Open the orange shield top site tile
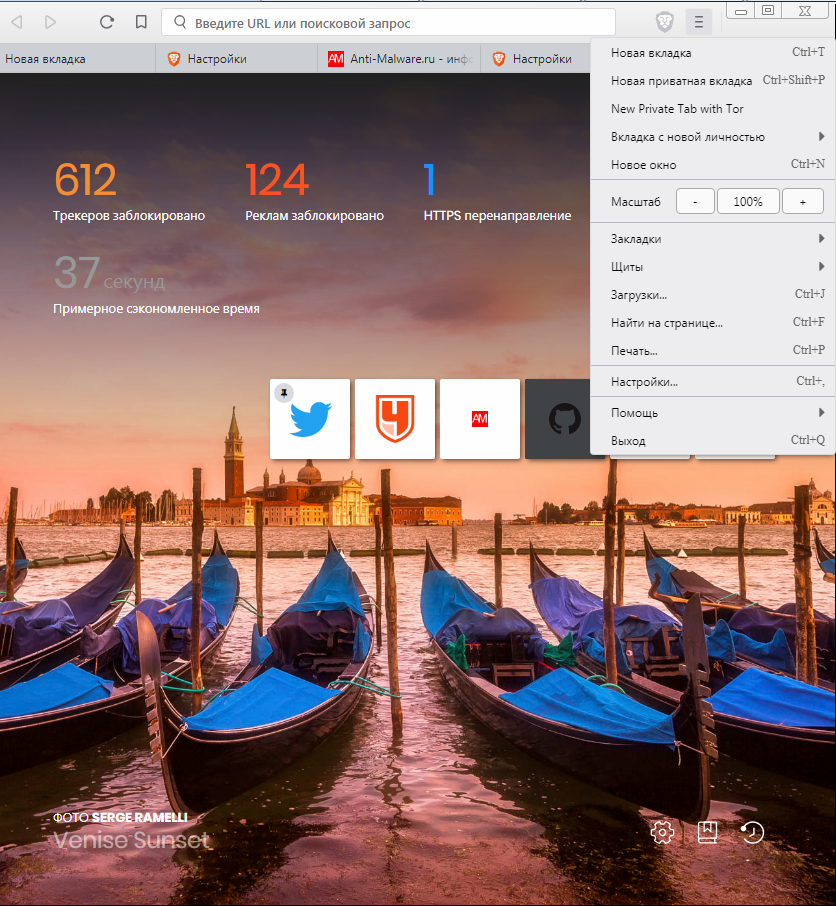 click(x=395, y=419)
